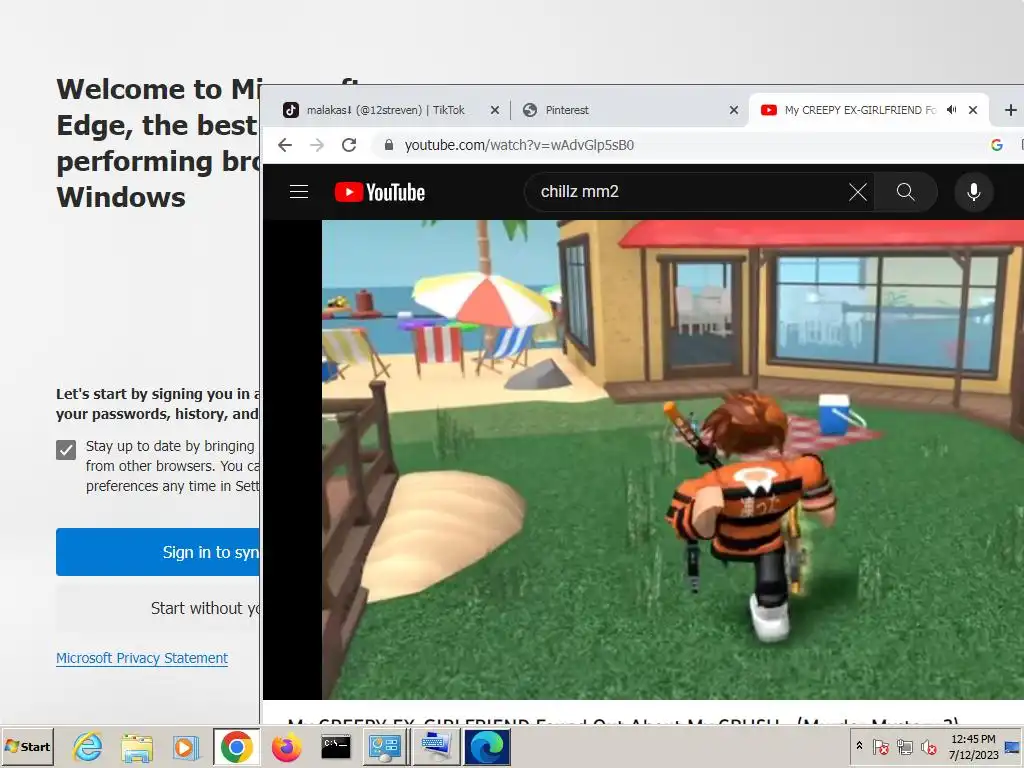Open the keyboard-and-monitor taskbar icon
1024x768 pixels.
[x=435, y=746]
